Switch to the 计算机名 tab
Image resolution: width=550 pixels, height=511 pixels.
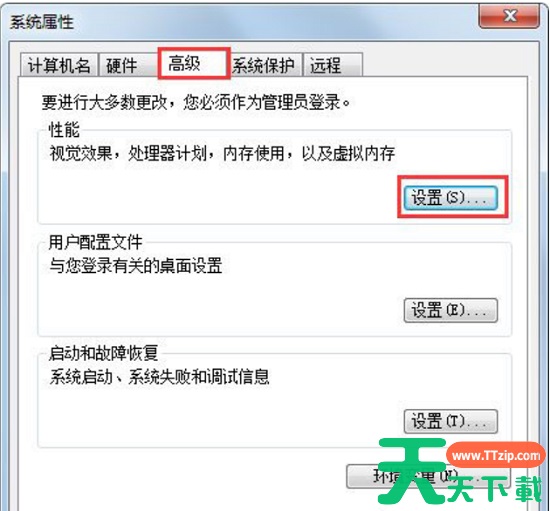click(x=59, y=65)
